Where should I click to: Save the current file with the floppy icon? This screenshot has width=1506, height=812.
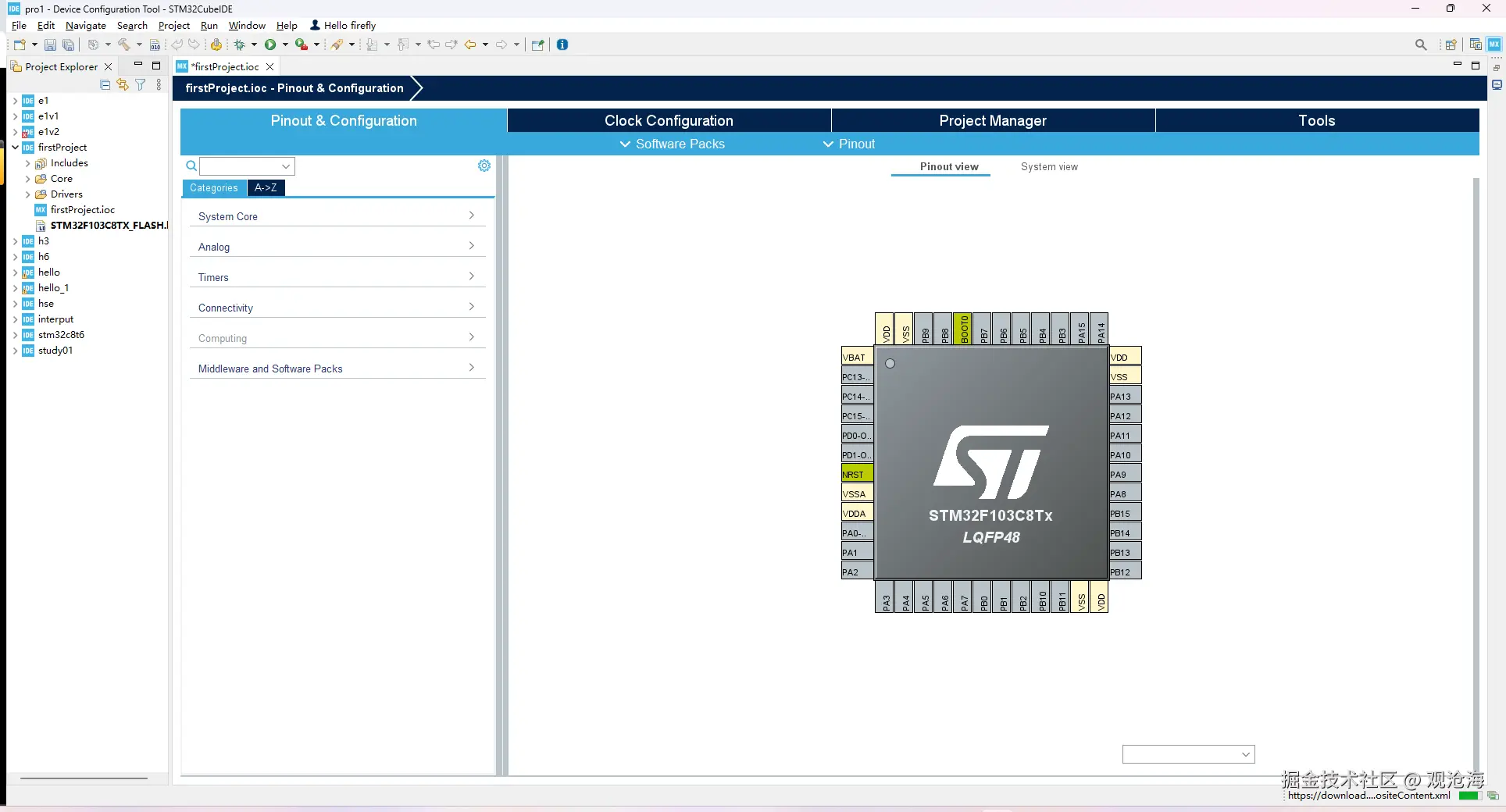click(50, 45)
